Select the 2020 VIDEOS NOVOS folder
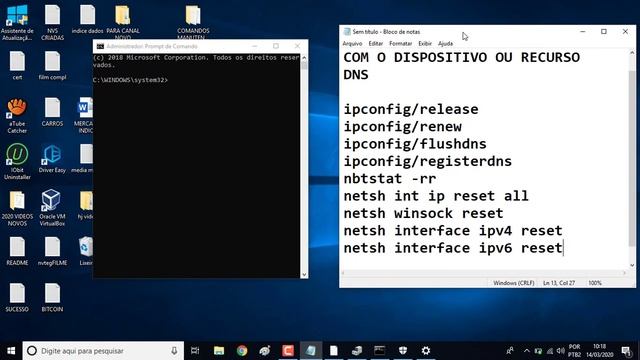This screenshot has width=640, height=360. tap(17, 209)
